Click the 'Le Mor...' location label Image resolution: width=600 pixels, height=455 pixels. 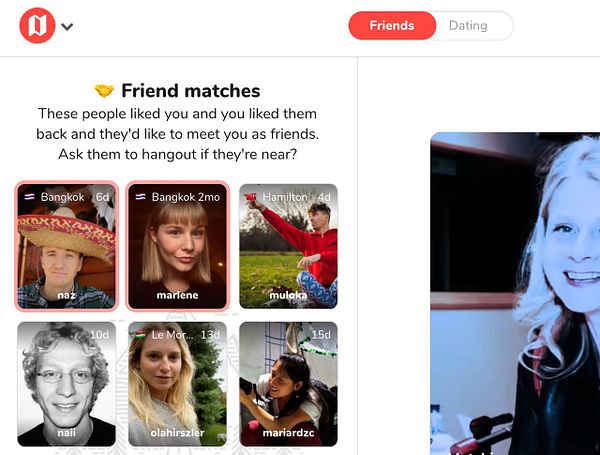click(169, 335)
